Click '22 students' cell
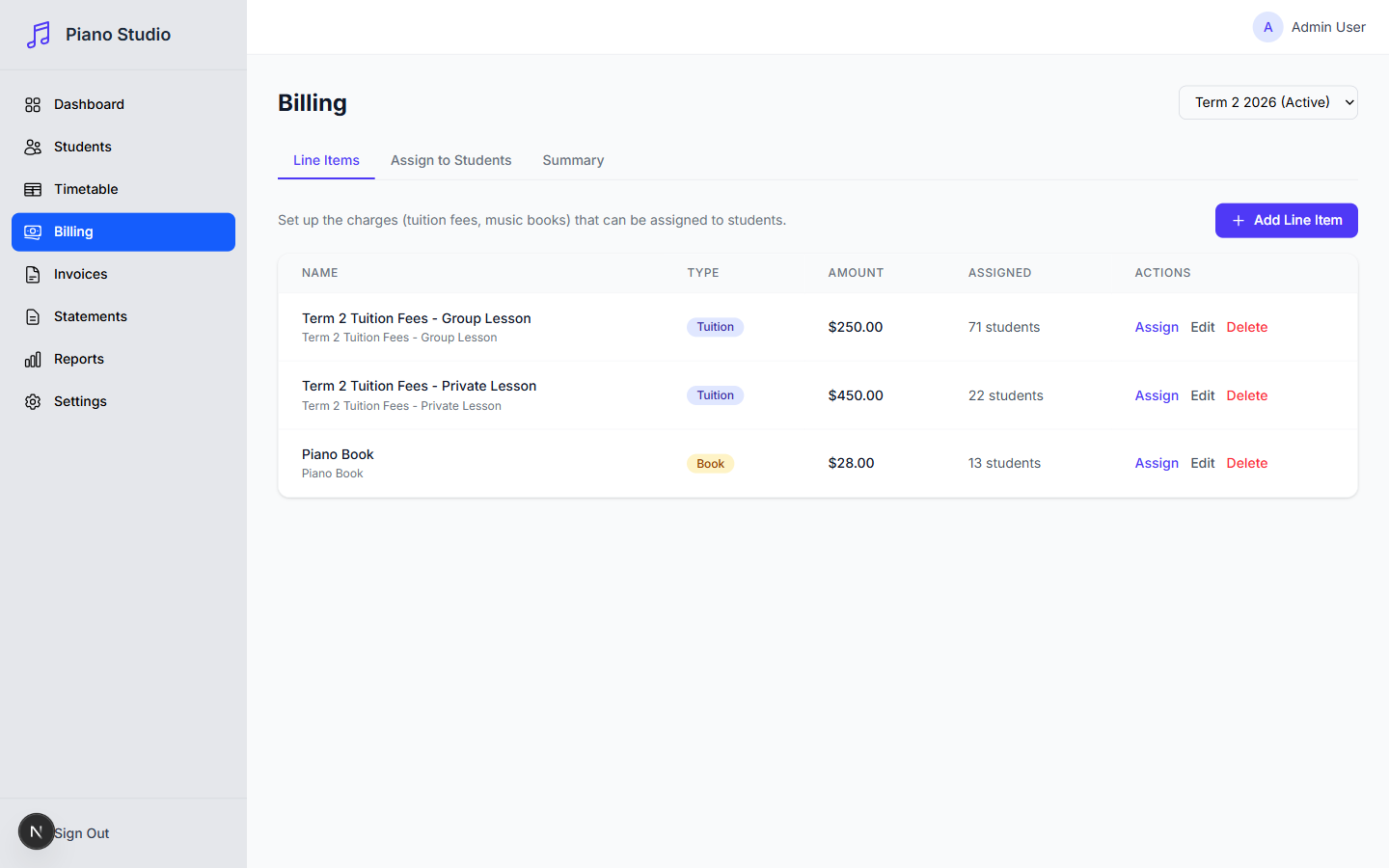The width and height of the screenshot is (1389, 868). [x=1005, y=395]
